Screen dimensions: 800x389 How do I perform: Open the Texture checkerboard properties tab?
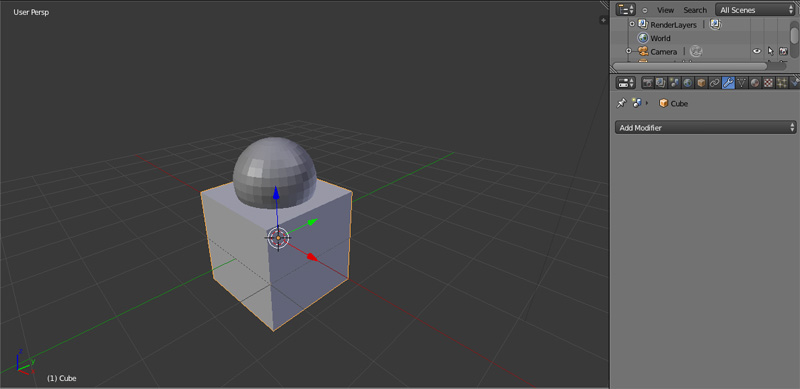pos(768,83)
